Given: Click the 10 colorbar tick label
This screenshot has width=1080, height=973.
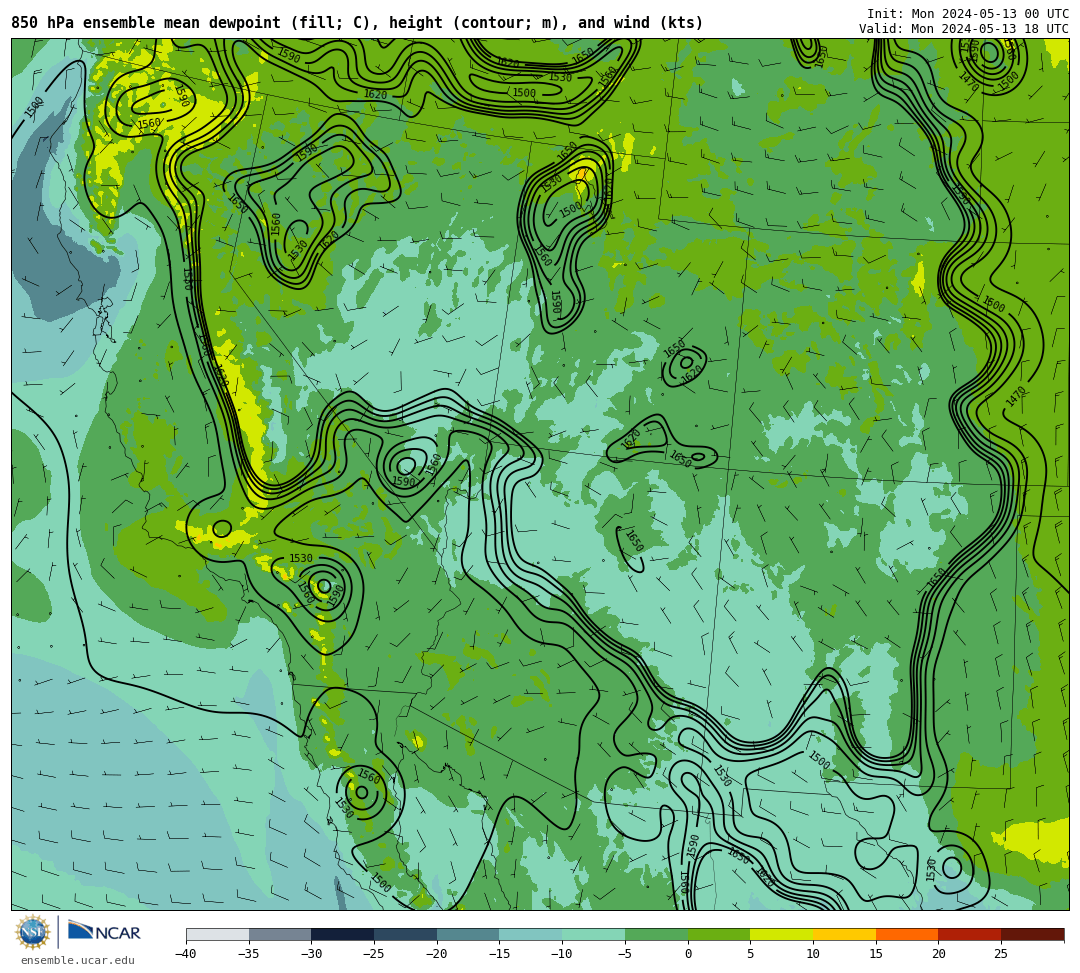Looking at the screenshot, I should (813, 954).
